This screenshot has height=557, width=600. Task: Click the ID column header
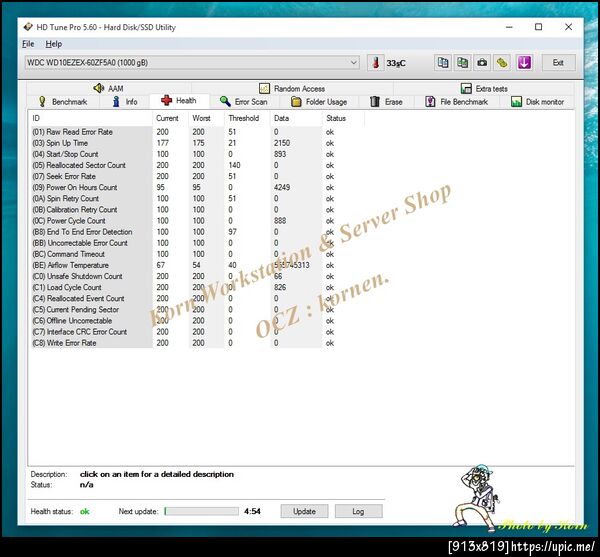pos(90,118)
